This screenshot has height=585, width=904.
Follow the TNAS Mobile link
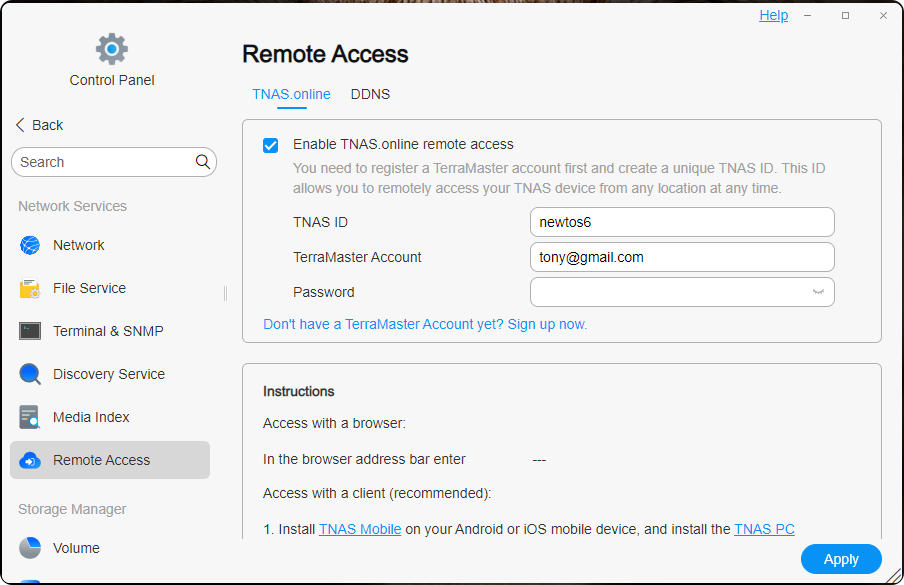(359, 529)
